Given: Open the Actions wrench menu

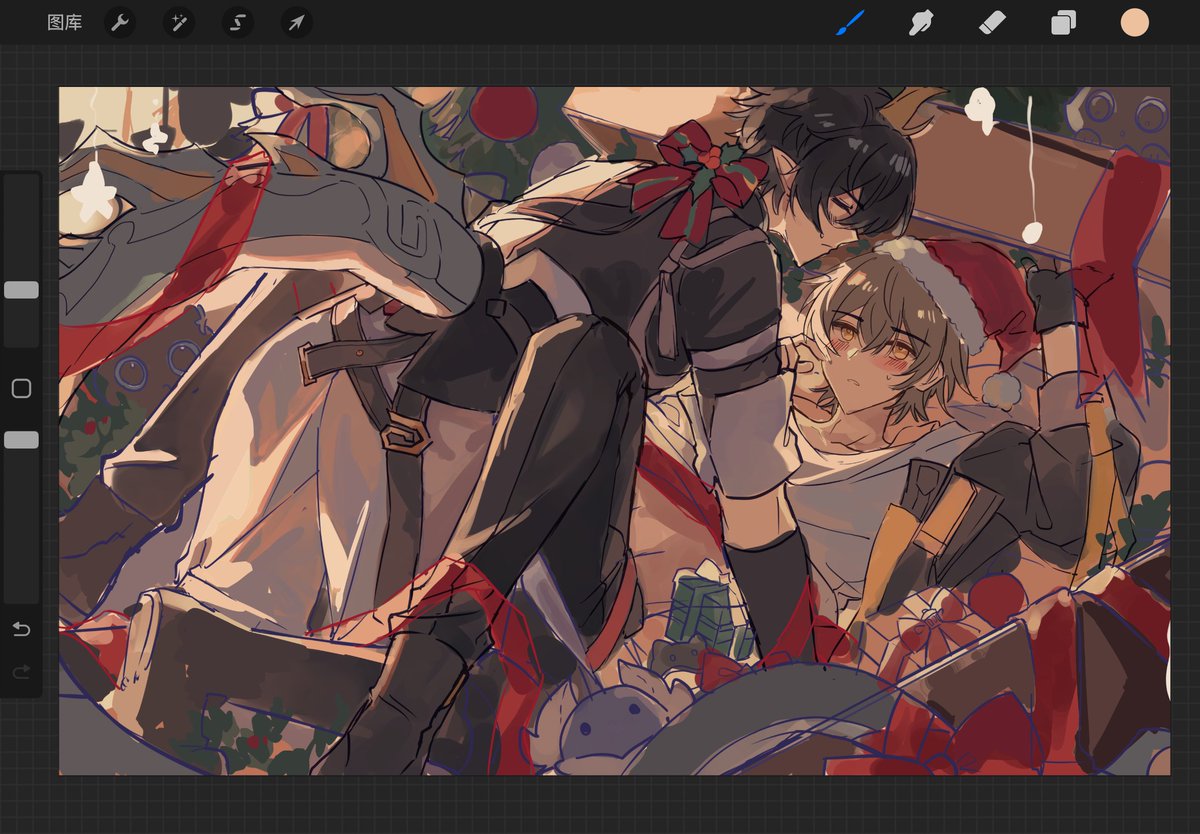Looking at the screenshot, I should pos(120,23).
